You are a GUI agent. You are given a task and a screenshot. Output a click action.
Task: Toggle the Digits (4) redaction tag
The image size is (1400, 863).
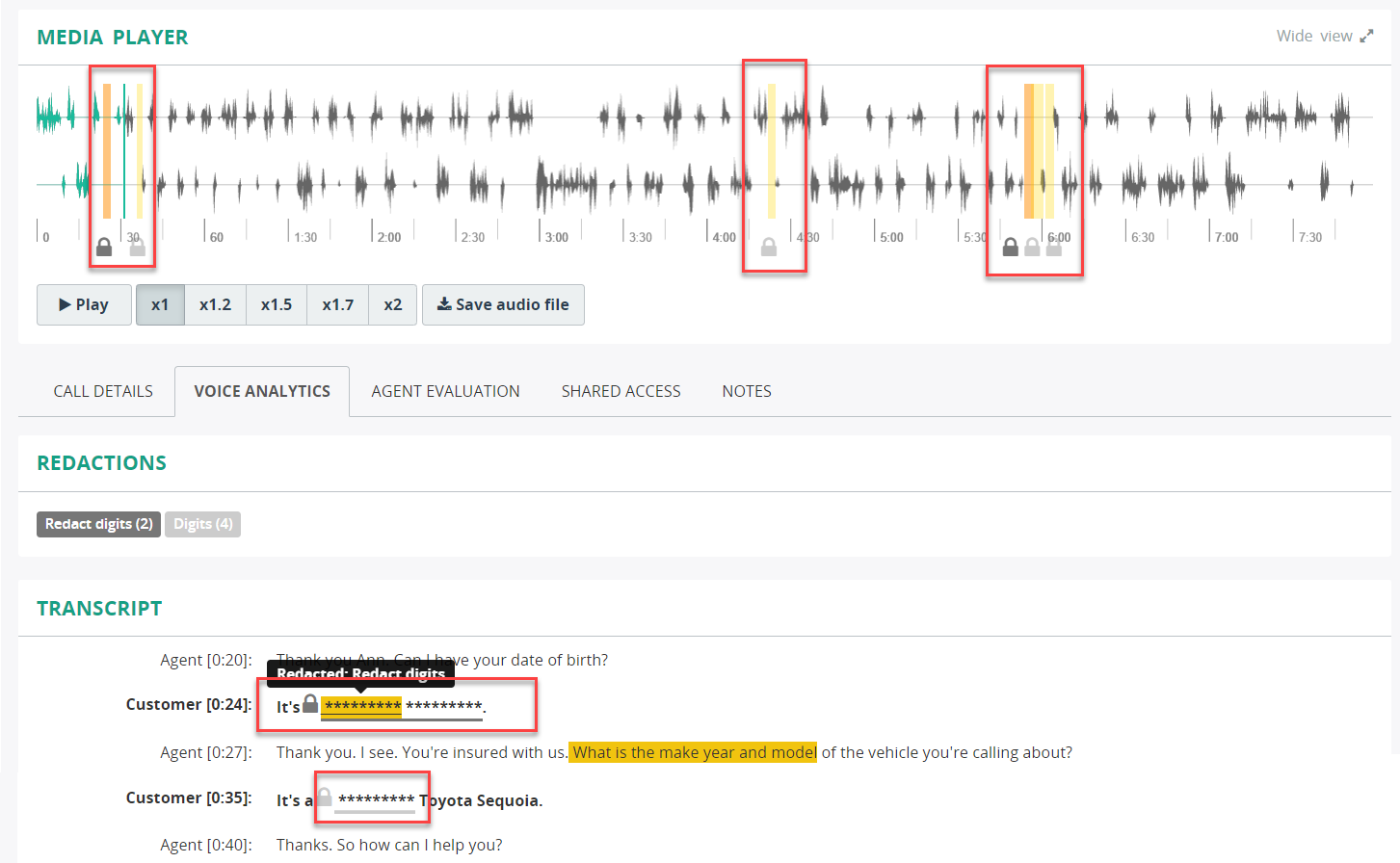click(202, 524)
